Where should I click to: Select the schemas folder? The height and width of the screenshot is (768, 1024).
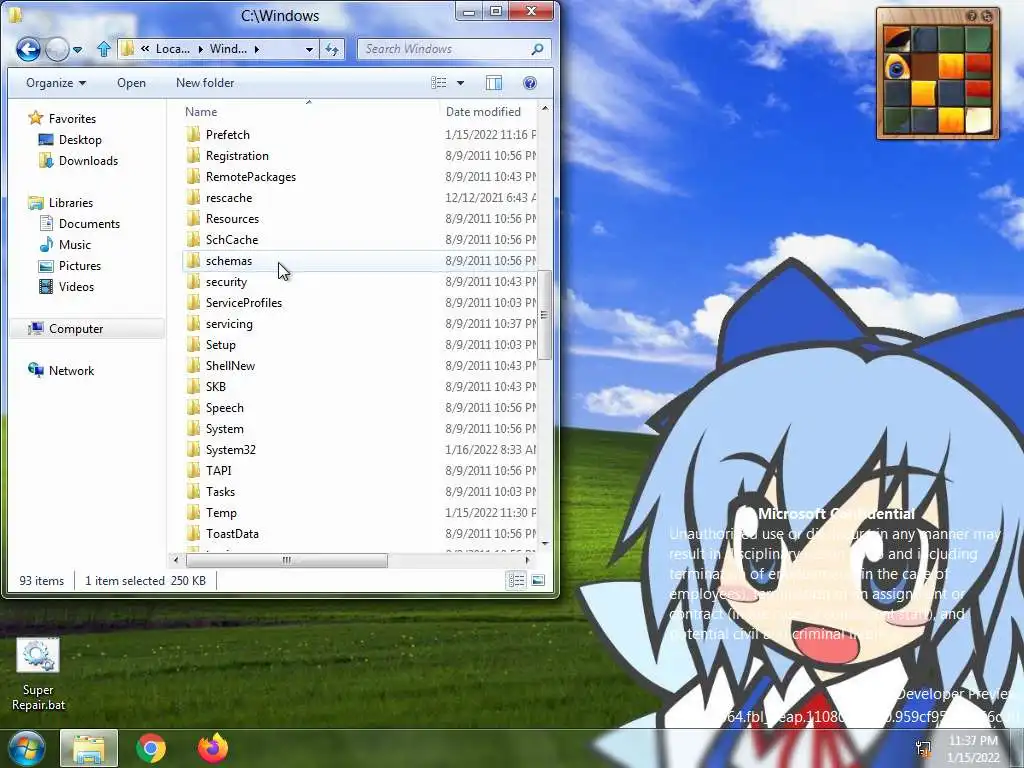[x=359, y=261]
